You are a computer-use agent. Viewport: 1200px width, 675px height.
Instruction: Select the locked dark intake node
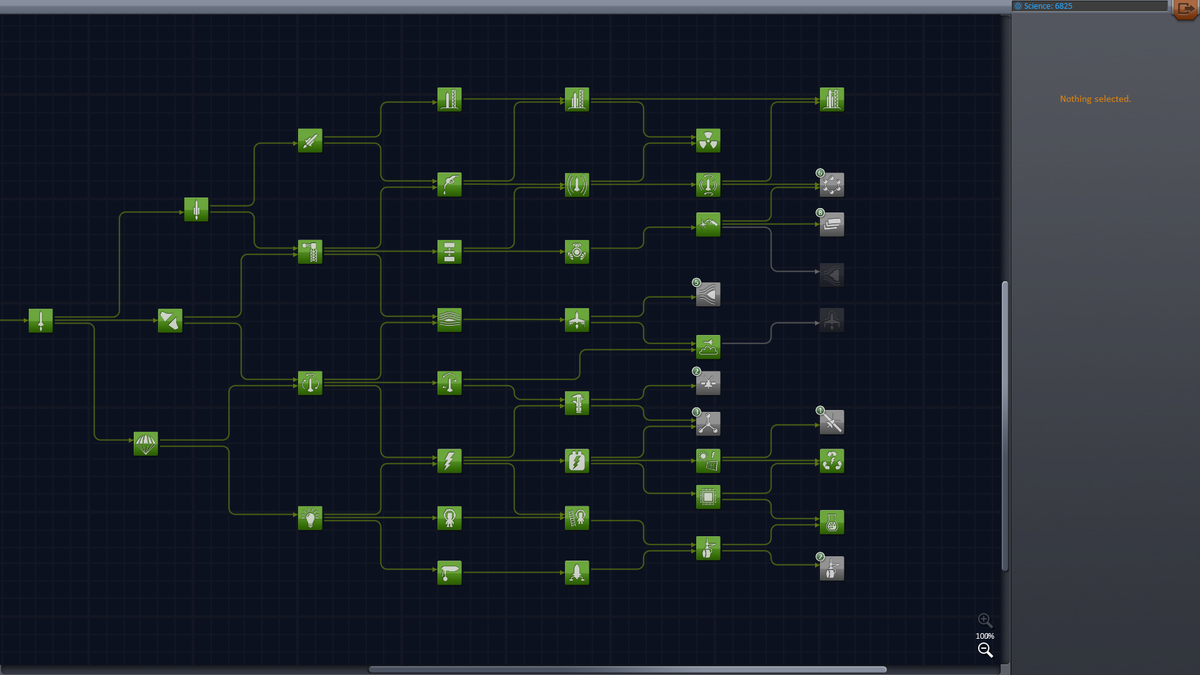click(x=832, y=274)
